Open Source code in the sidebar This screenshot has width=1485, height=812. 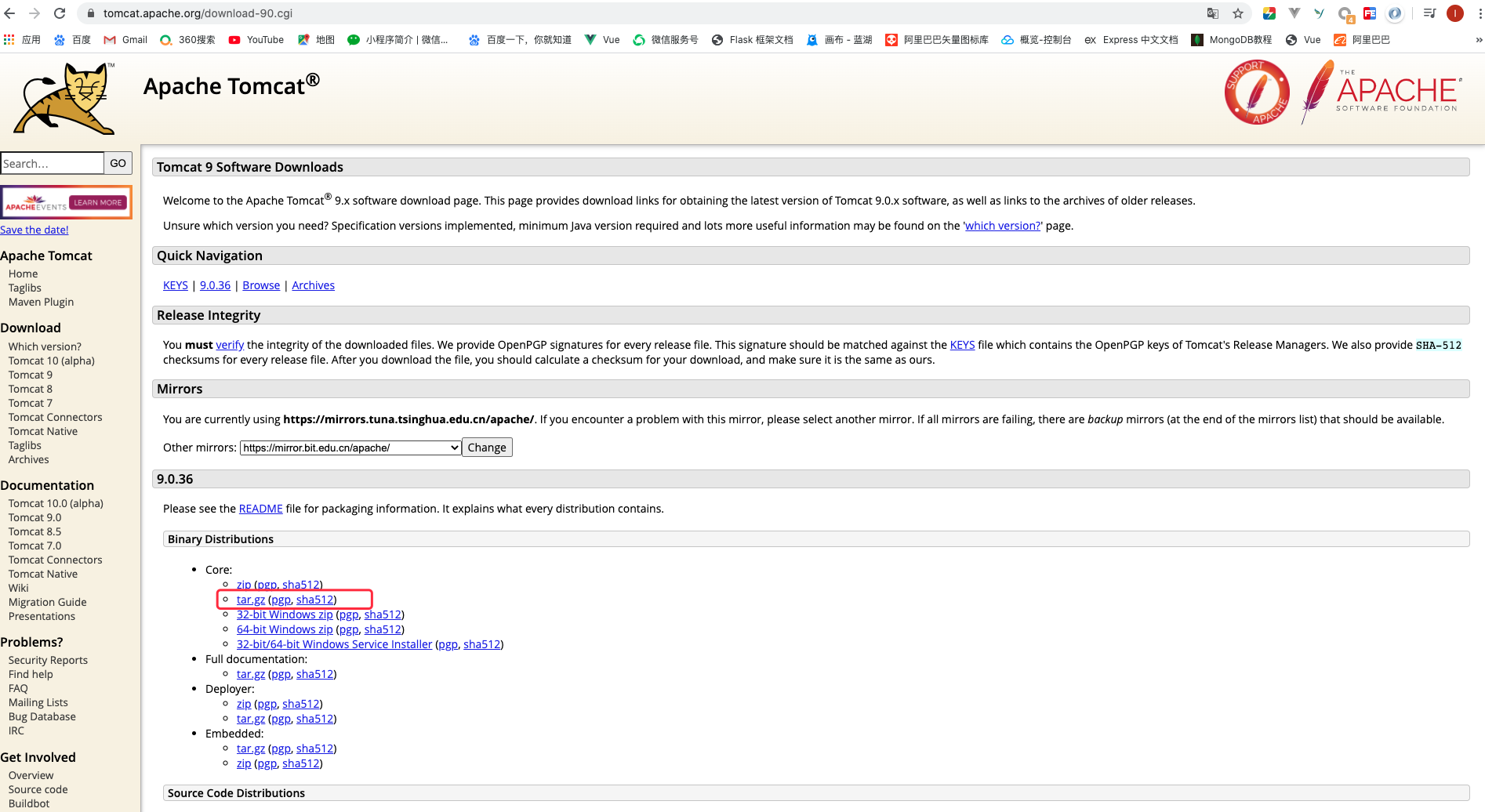[x=38, y=789]
